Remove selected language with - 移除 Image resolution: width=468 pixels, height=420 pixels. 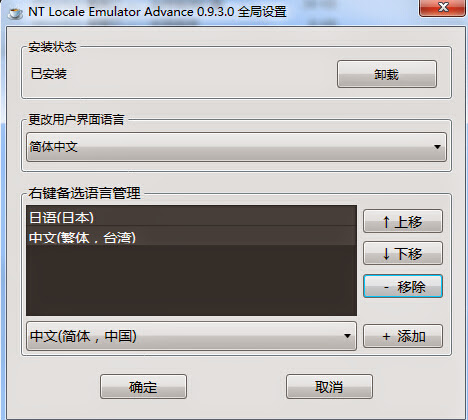[403, 286]
